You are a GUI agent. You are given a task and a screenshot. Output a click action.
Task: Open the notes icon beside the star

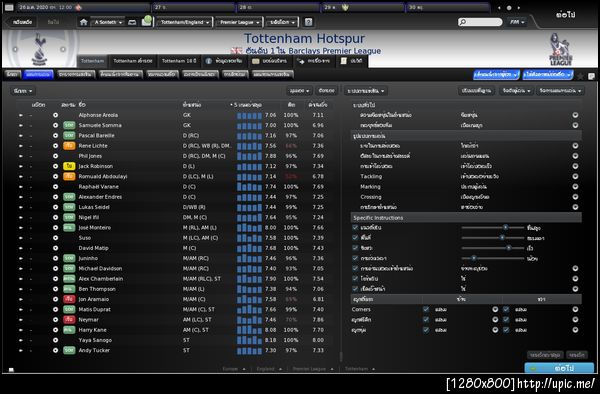(x=591, y=76)
